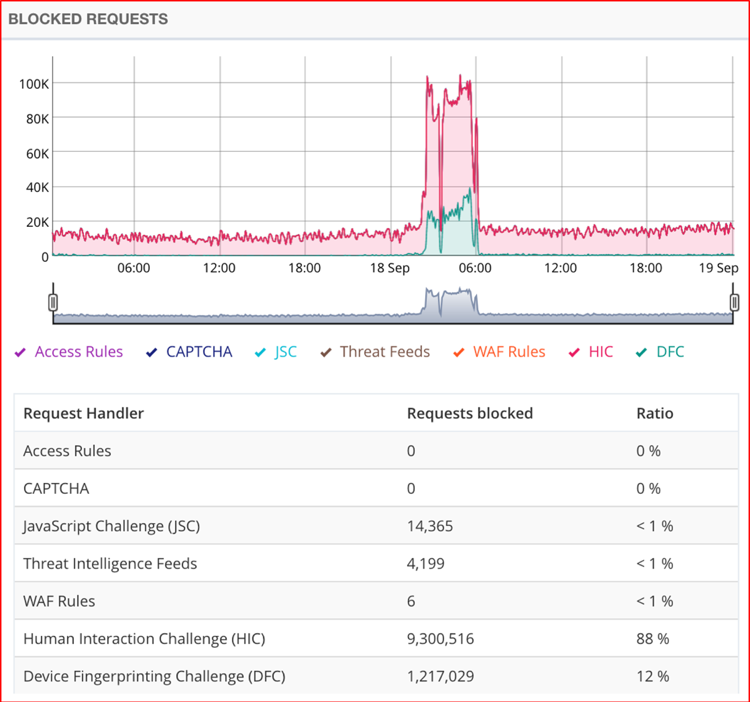
Task: Select the JavaScript Challenge (JSC) row
Action: pyautogui.click(x=376, y=526)
